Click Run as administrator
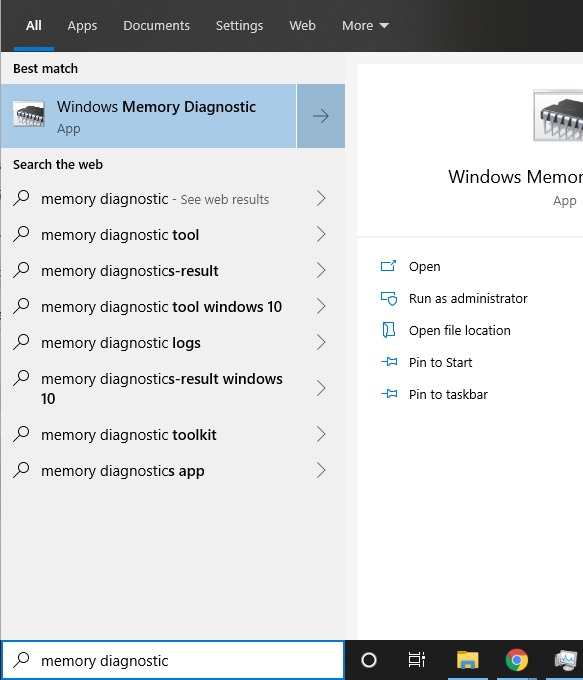 tap(468, 298)
